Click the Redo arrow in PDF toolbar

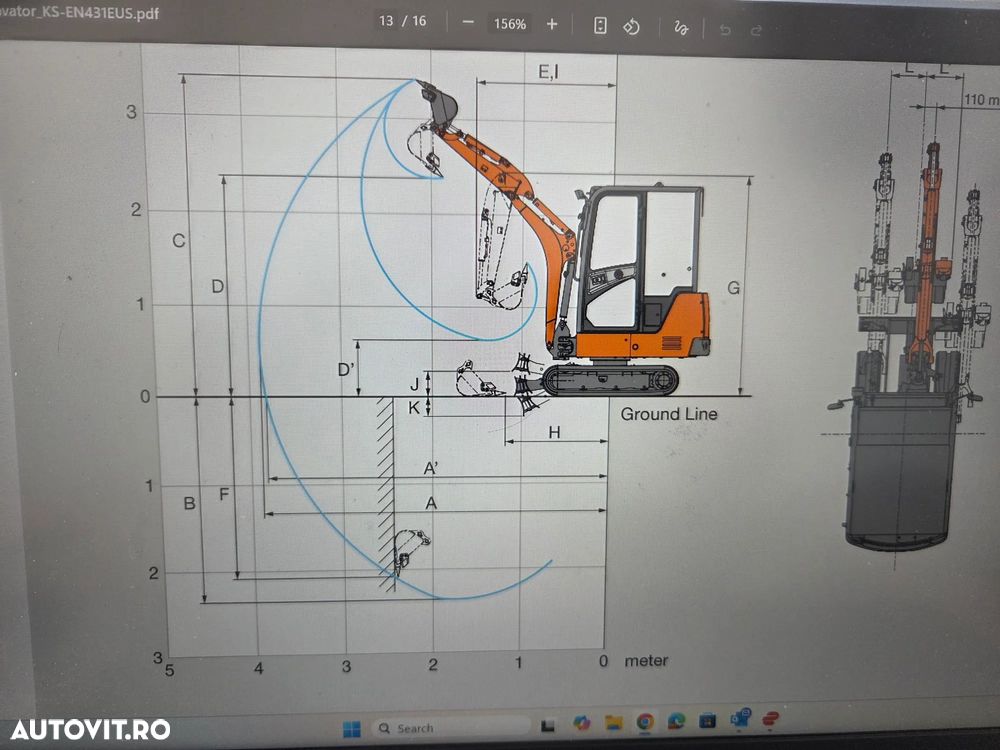[756, 30]
